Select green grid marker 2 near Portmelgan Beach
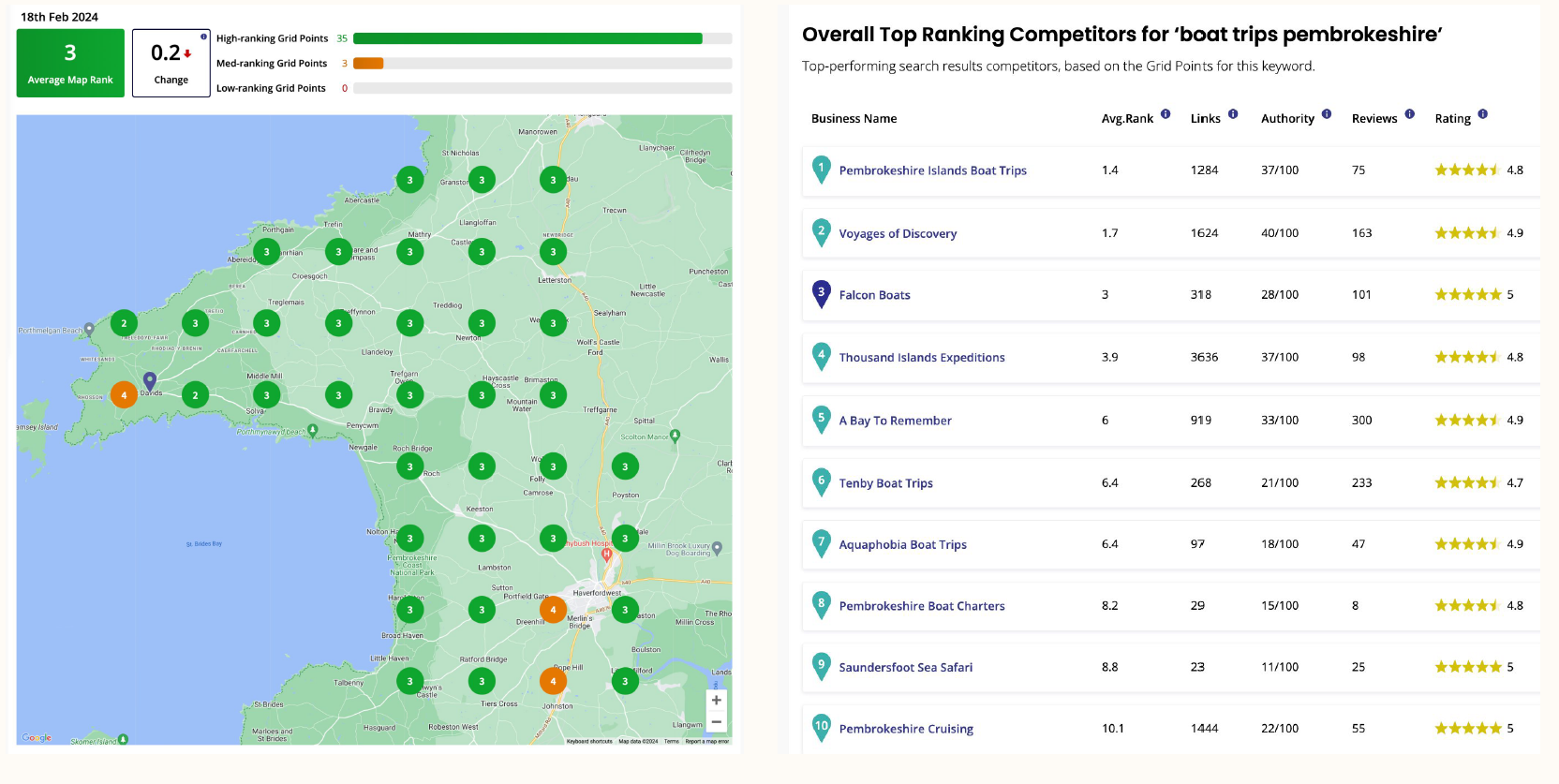Viewport: 1559px width, 784px height. (124, 323)
